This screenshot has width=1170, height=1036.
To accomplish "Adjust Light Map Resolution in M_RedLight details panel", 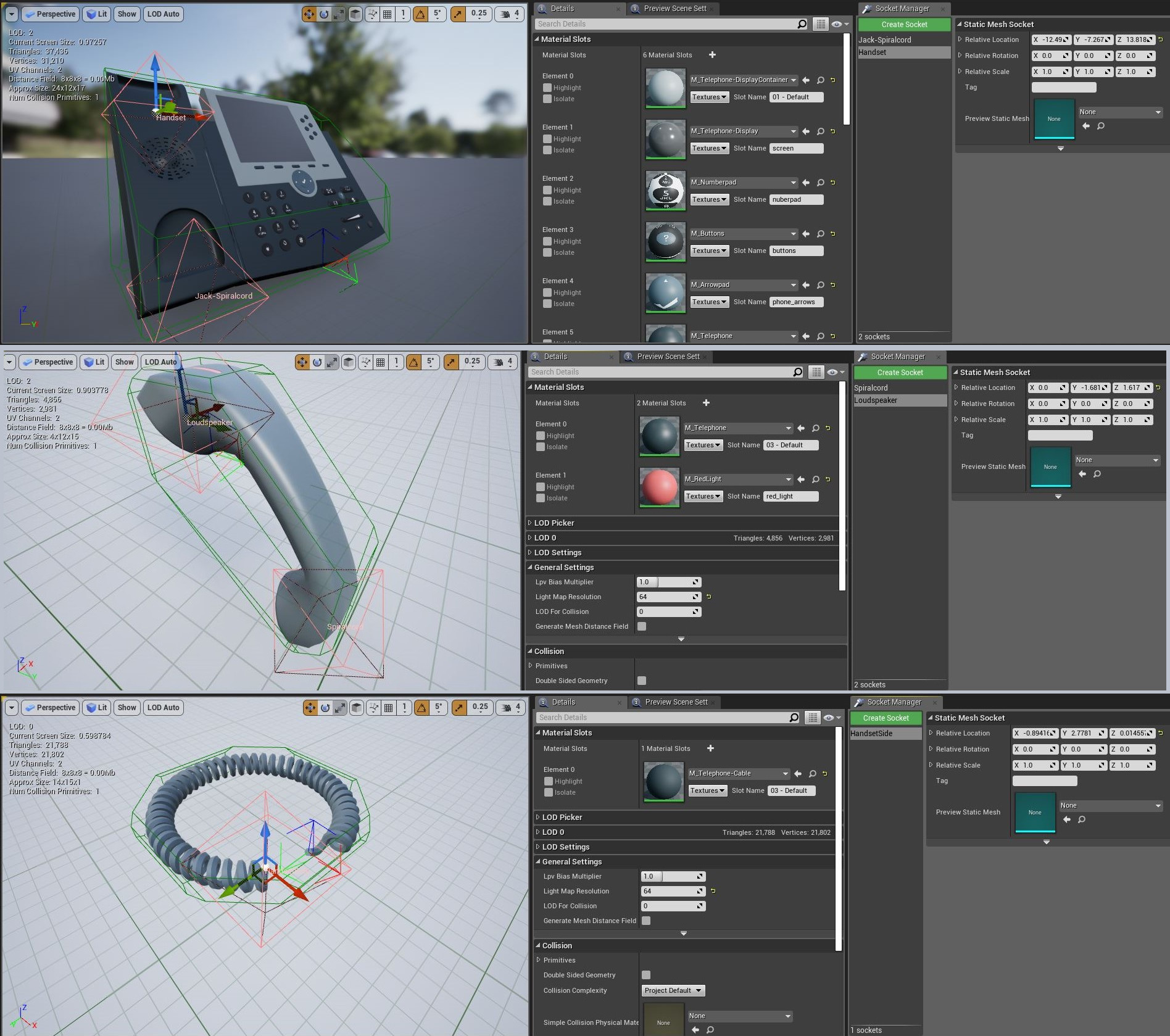I will (668, 597).
